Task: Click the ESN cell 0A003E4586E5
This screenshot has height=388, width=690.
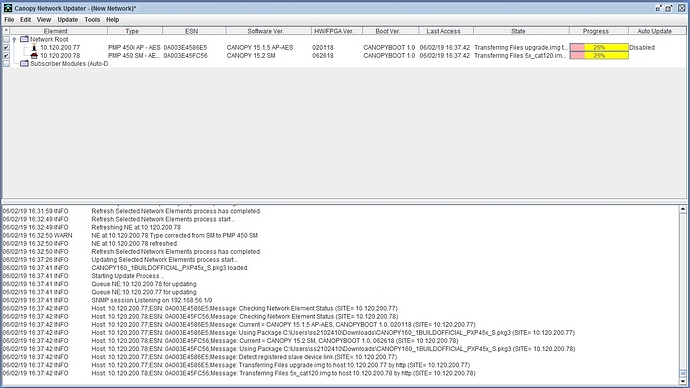Action: pyautogui.click(x=185, y=47)
